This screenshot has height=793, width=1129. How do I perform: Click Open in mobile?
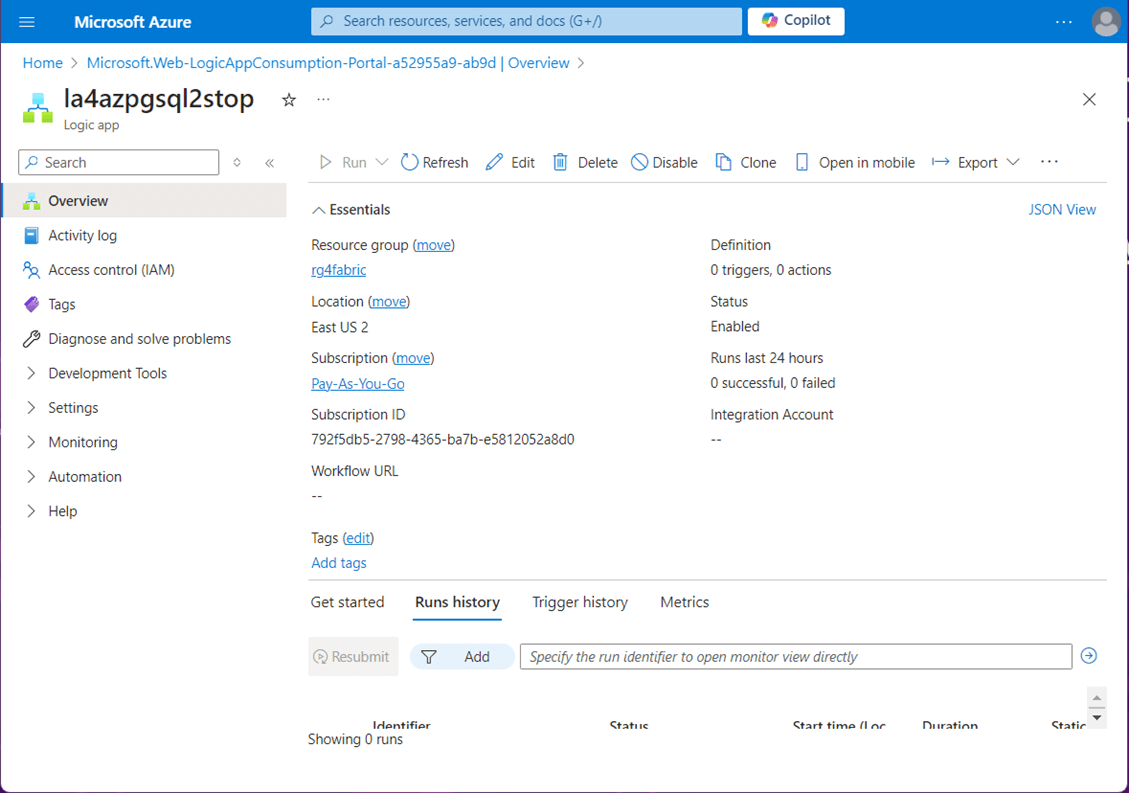[855, 162]
